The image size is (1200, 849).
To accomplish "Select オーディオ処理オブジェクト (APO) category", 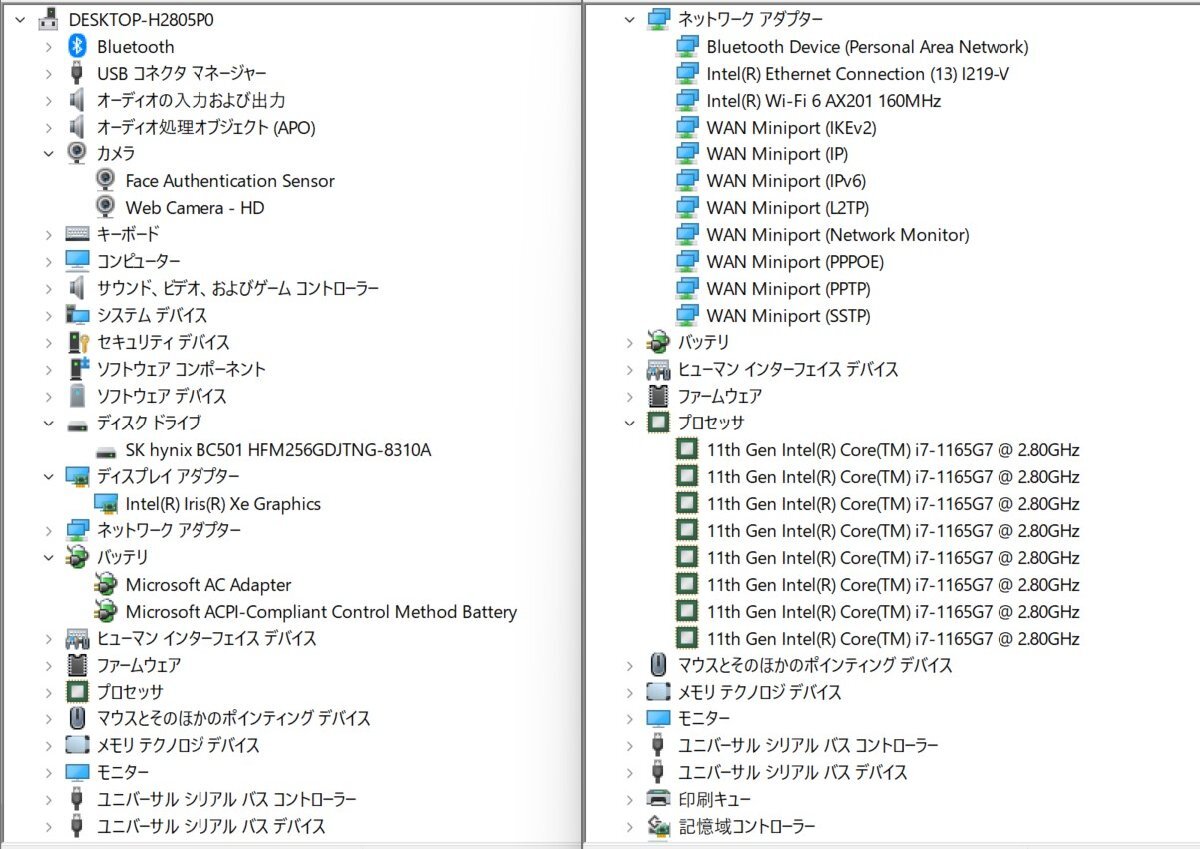I will 205,127.
